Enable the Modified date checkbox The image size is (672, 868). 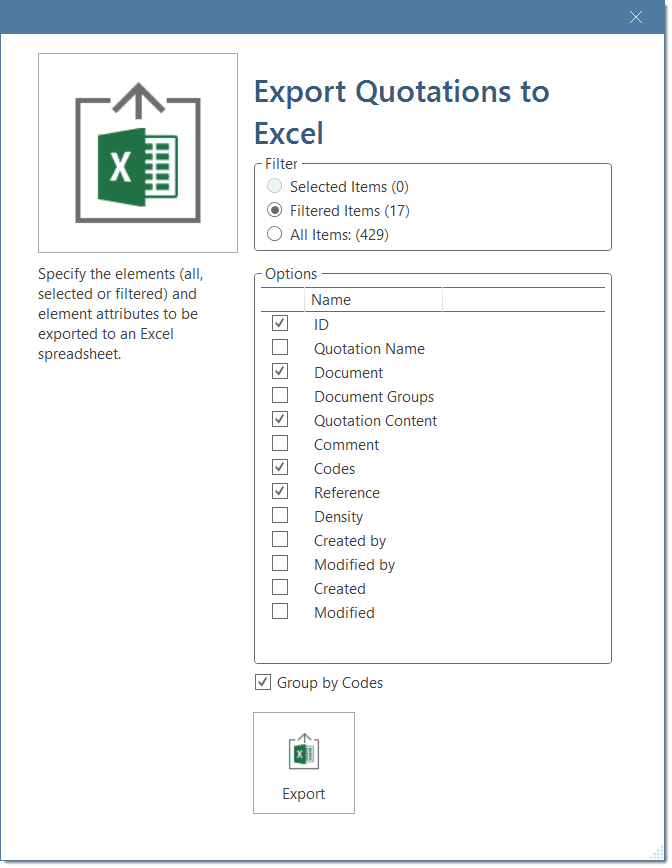point(280,611)
